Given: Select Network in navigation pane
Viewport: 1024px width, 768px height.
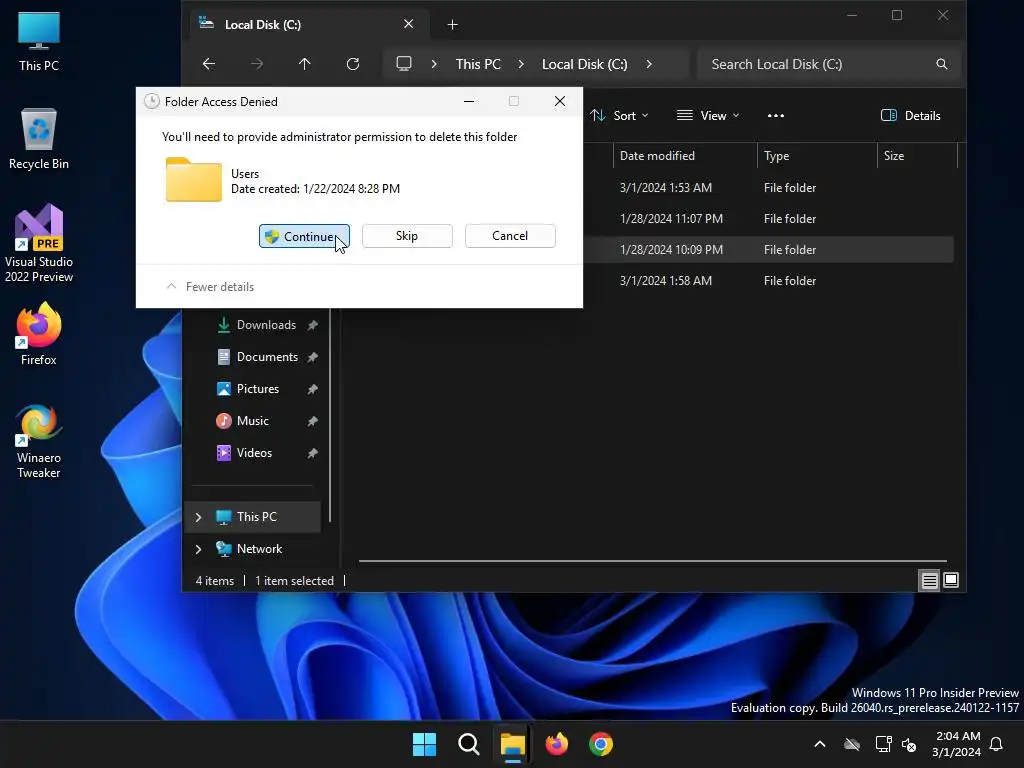Looking at the screenshot, I should pos(253,549).
